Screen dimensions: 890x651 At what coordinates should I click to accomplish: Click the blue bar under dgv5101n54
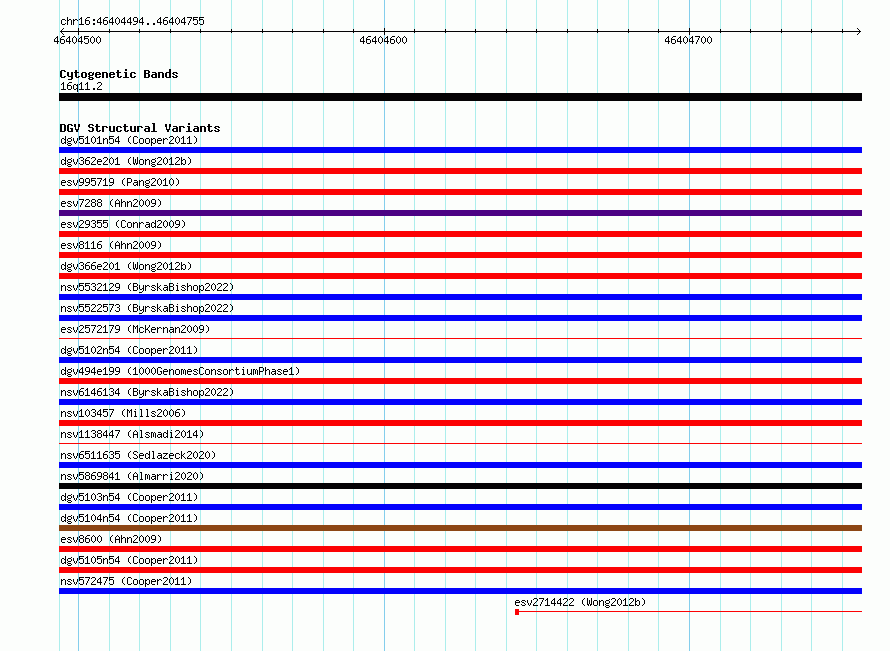[460, 150]
